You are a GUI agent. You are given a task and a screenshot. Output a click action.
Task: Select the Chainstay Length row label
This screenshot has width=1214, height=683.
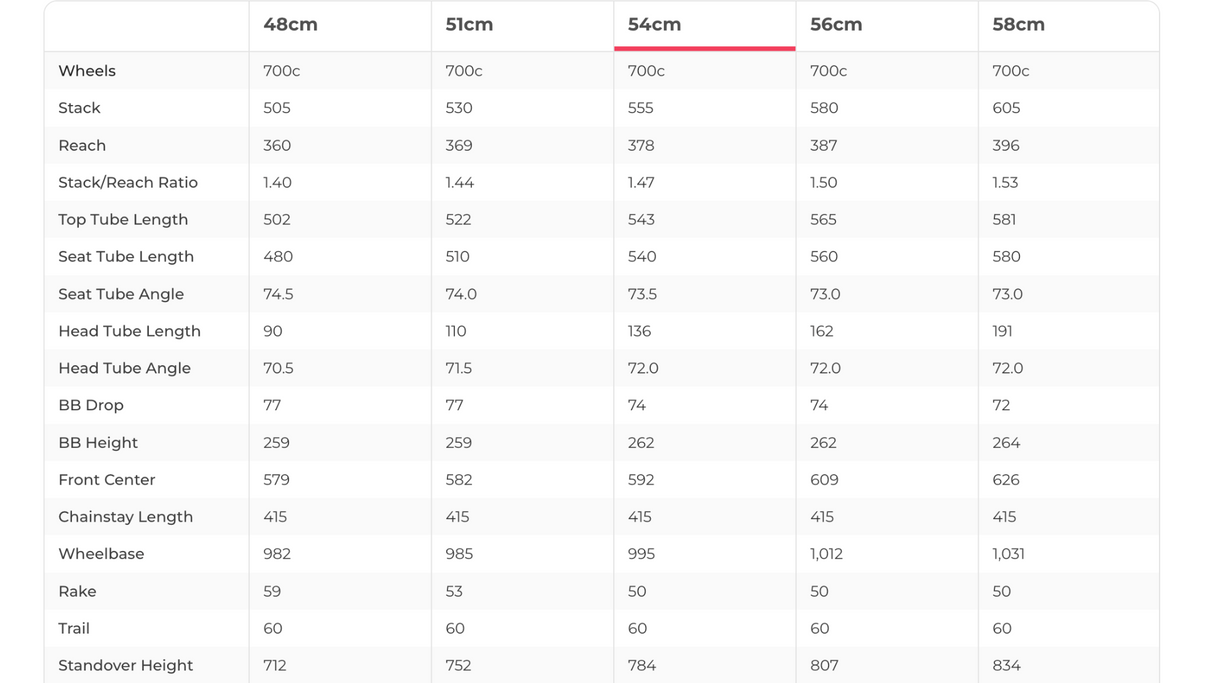[x=125, y=517]
